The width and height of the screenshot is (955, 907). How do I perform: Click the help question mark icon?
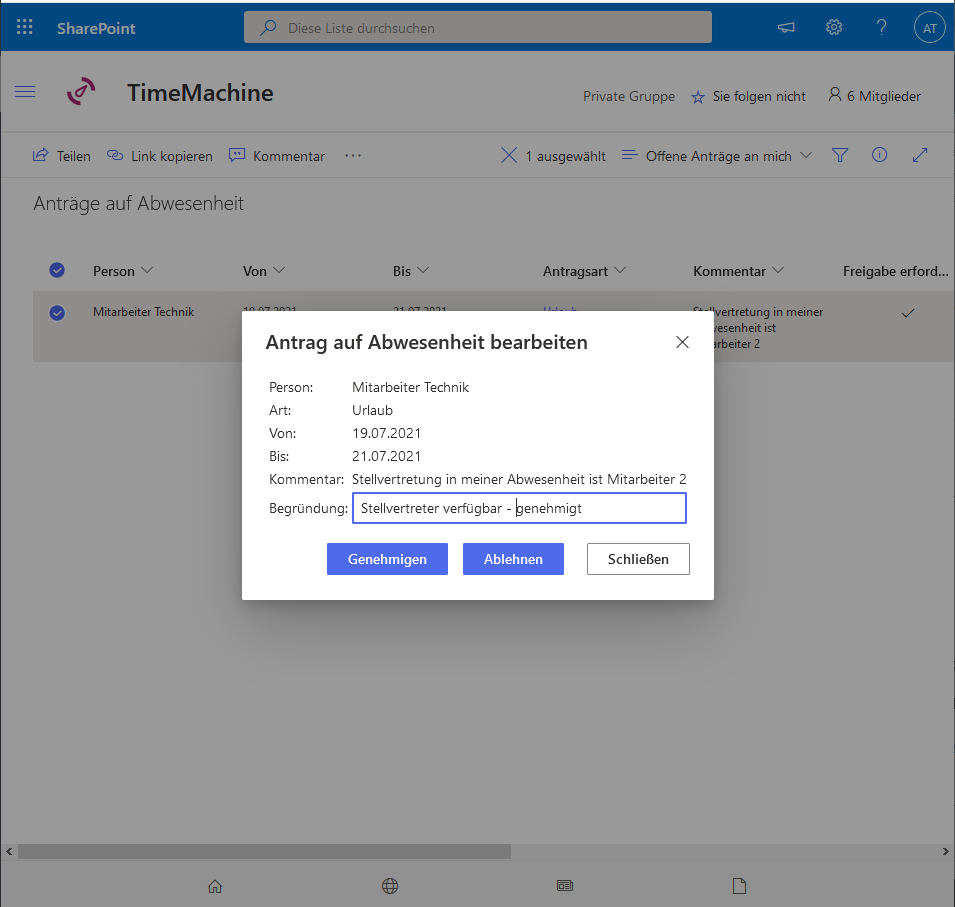(881, 28)
